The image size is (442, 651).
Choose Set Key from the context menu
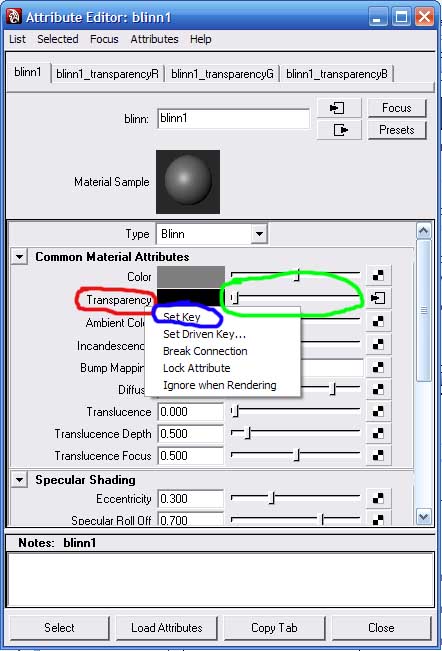[x=182, y=317]
